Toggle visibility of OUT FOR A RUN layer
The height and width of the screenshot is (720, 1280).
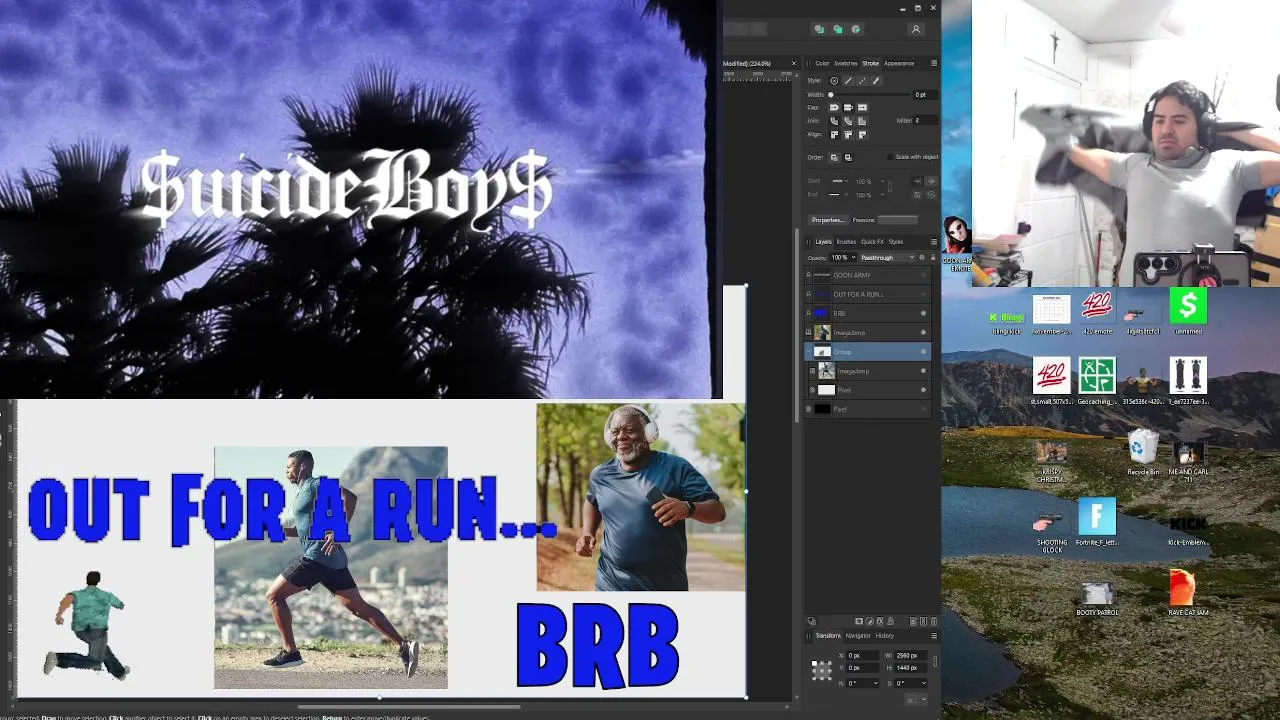click(923, 294)
